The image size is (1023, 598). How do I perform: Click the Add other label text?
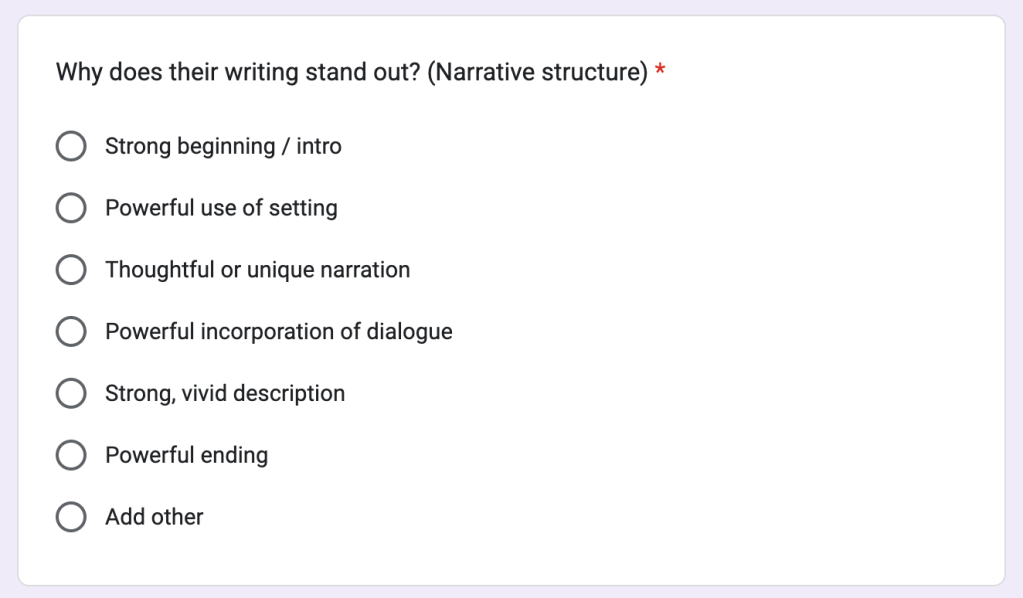(x=153, y=517)
